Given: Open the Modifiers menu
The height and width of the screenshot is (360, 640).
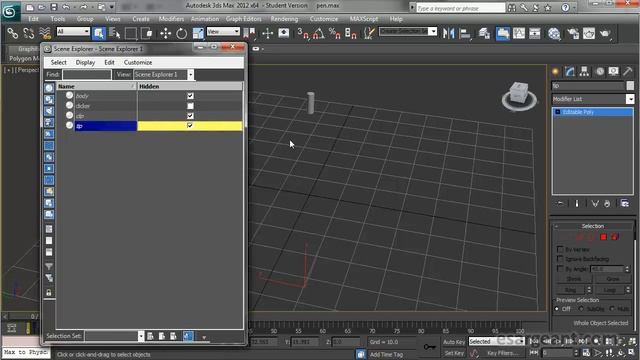Looking at the screenshot, I should point(171,19).
